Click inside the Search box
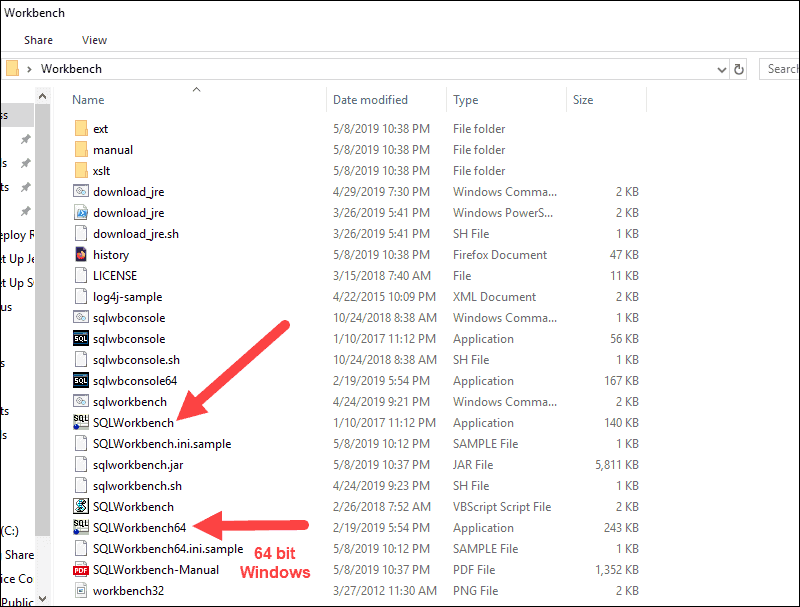800x607 pixels. [x=780, y=69]
